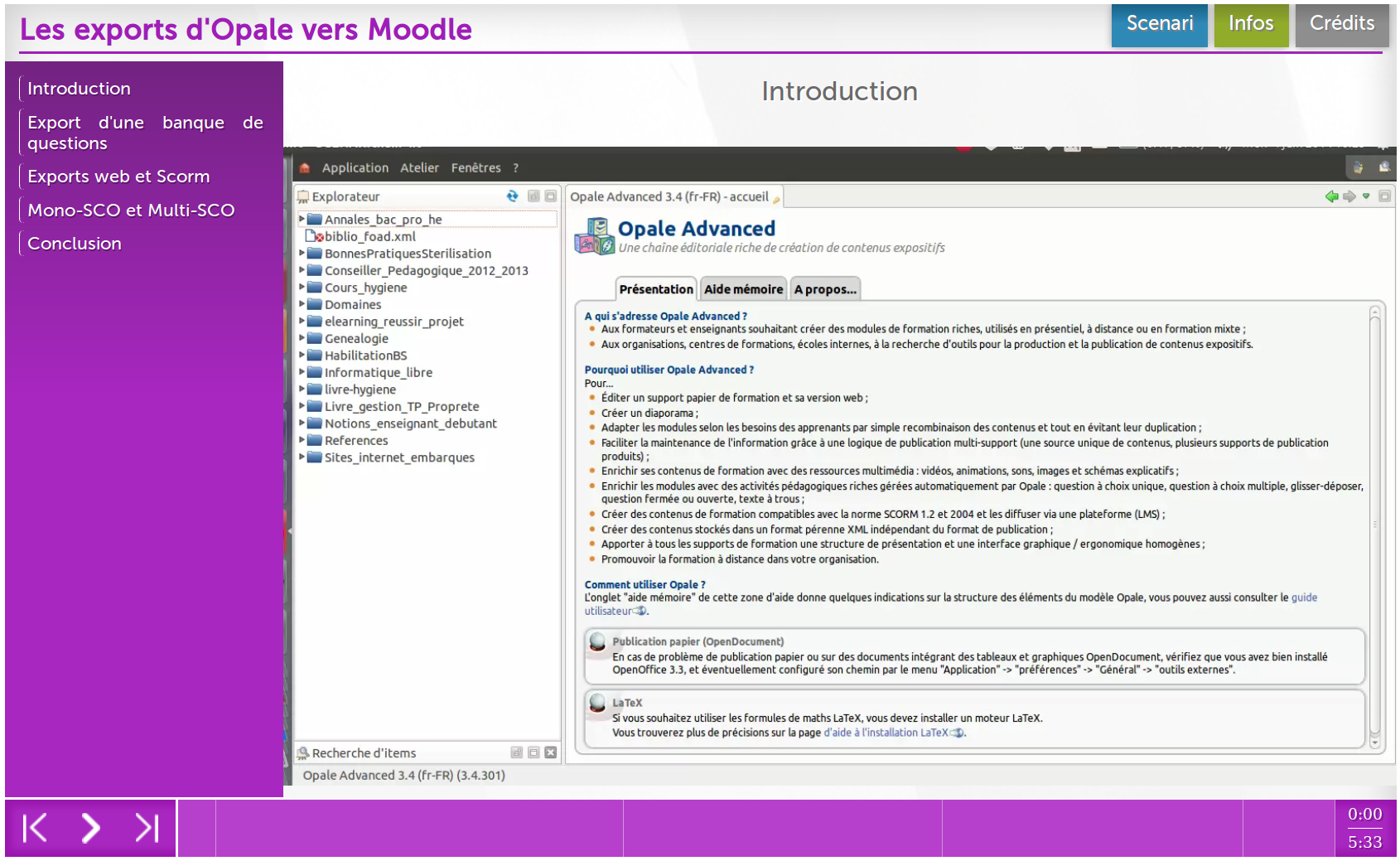This screenshot has height=861, width=1400.
Task: Click the clipboard icon in top-right toolbar
Action: tap(1359, 167)
